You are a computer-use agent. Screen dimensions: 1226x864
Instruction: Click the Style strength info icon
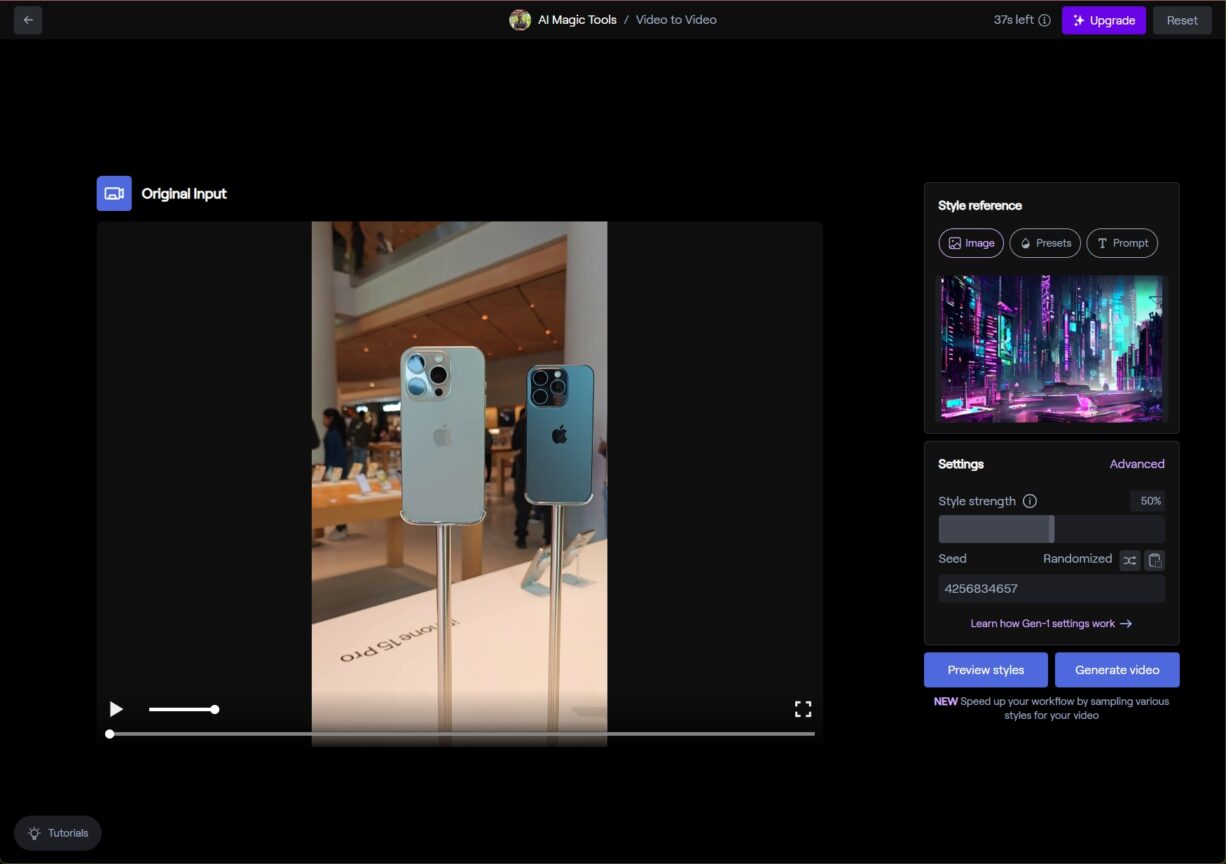coord(1030,501)
